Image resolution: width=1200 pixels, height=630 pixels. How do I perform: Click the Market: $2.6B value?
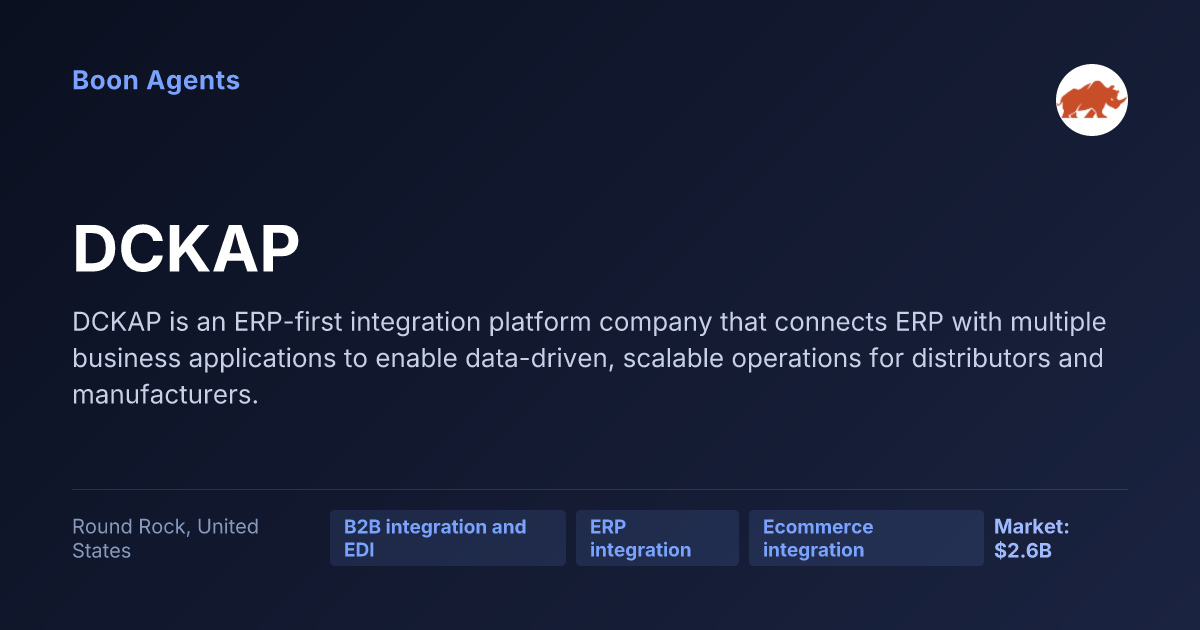point(1032,538)
